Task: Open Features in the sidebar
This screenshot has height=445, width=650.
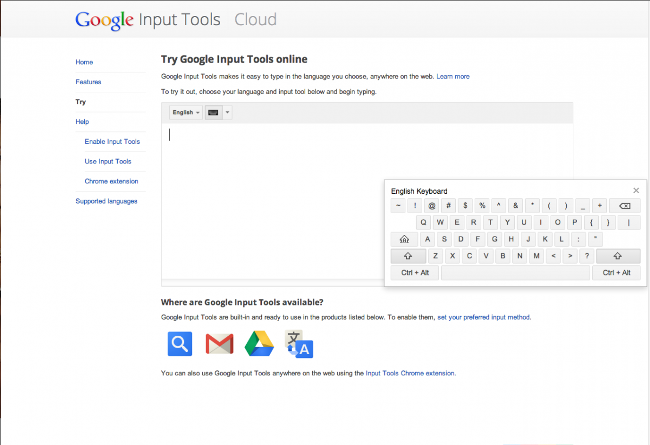Action: [88, 82]
